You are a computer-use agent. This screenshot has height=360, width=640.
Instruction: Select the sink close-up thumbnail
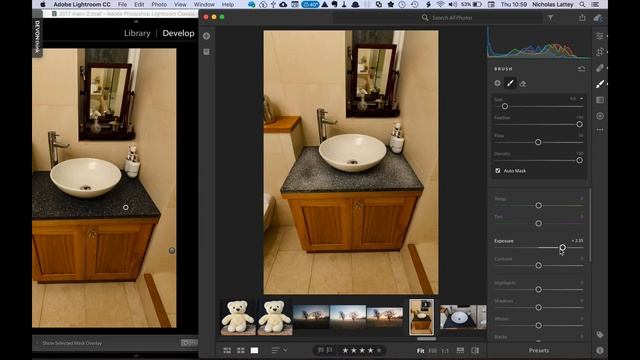coord(463,317)
